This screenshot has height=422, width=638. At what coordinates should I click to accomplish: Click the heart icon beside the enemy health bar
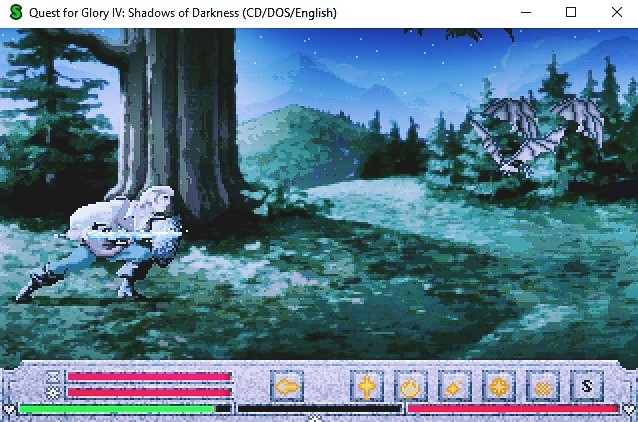pos(629,409)
